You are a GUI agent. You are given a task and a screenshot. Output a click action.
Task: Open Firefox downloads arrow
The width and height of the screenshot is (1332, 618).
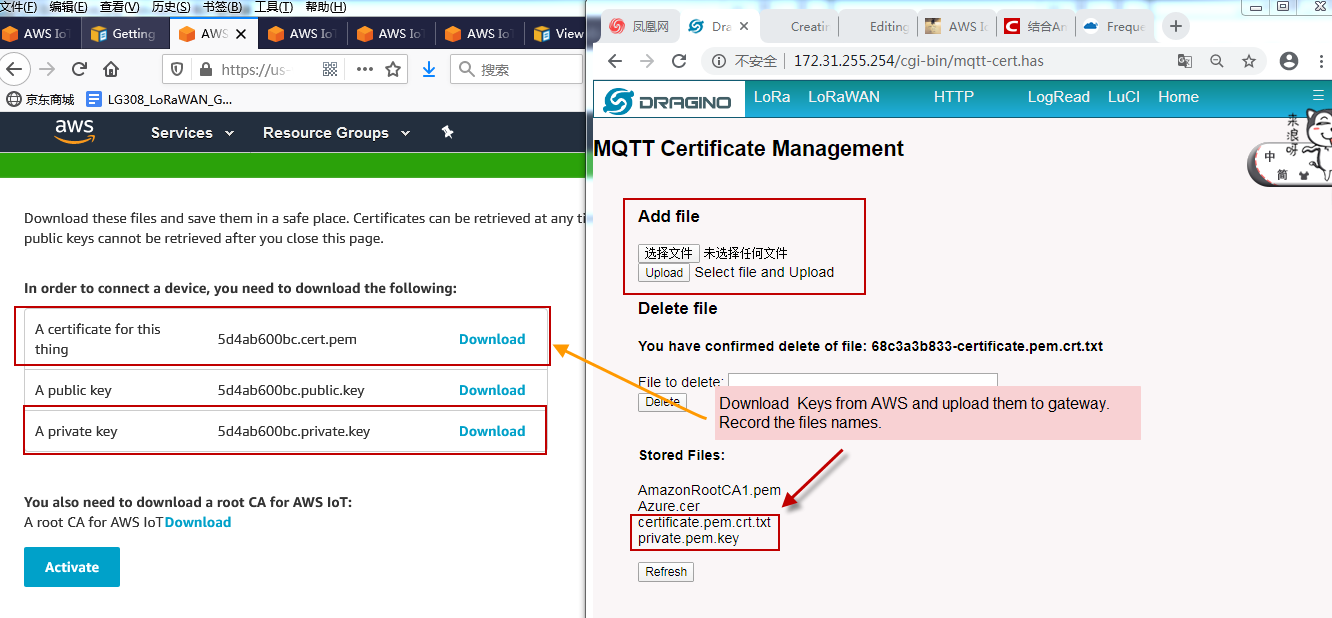429,69
